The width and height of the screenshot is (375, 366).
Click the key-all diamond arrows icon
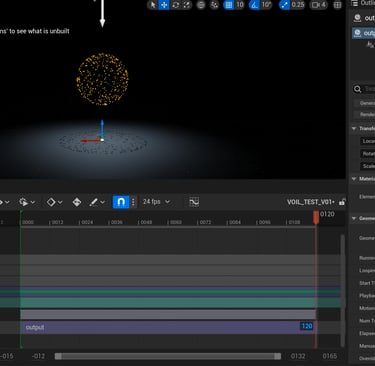(x=77, y=202)
